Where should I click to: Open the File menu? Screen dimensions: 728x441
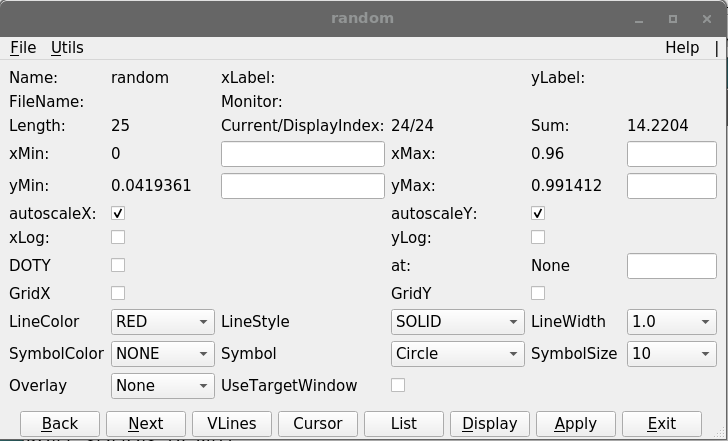coord(23,48)
